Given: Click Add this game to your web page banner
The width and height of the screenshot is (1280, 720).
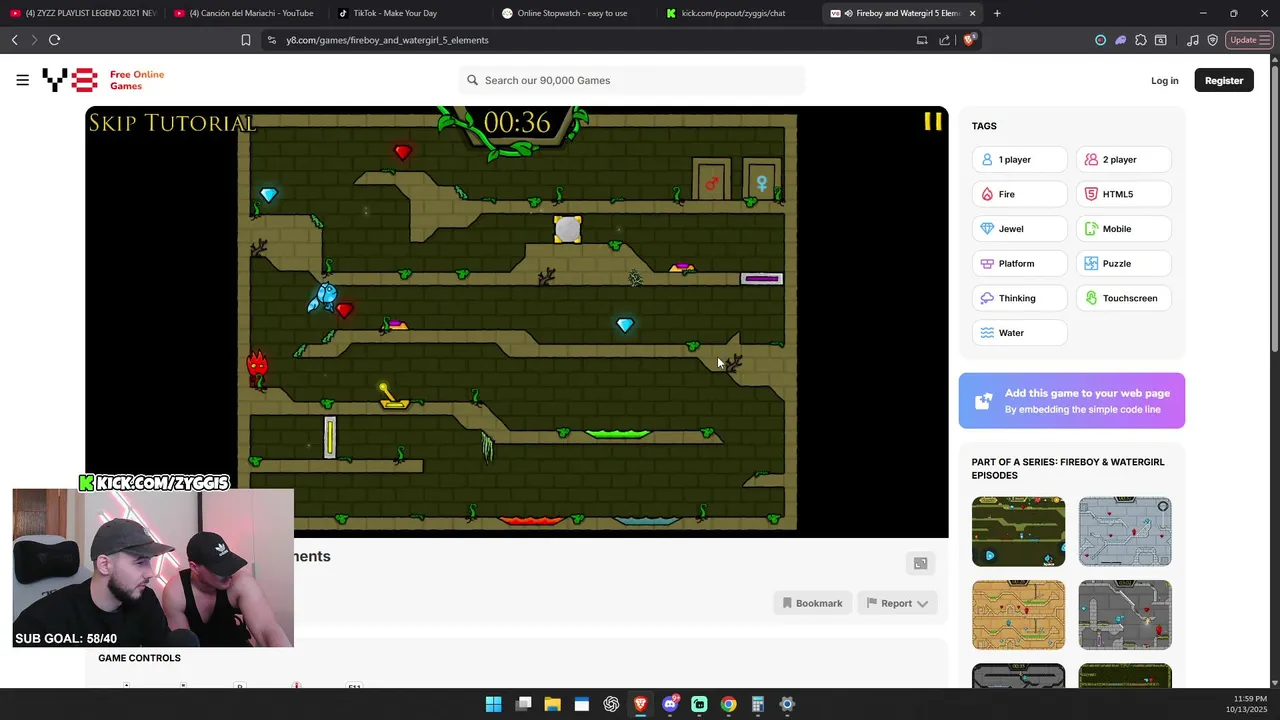Looking at the screenshot, I should [x=1072, y=401].
